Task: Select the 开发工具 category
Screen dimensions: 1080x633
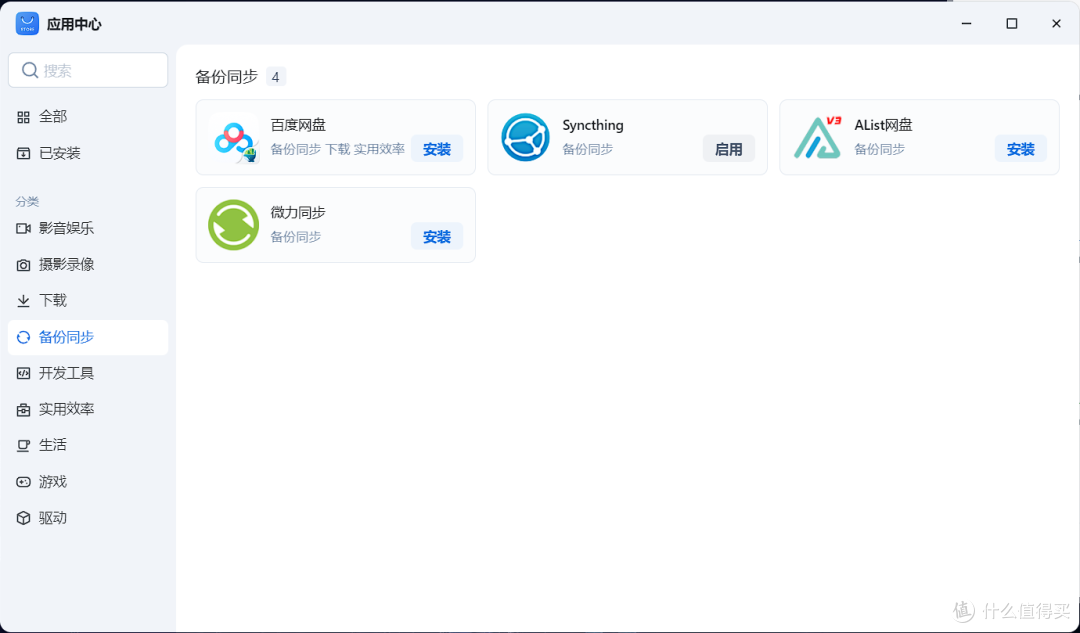Action: click(x=88, y=373)
